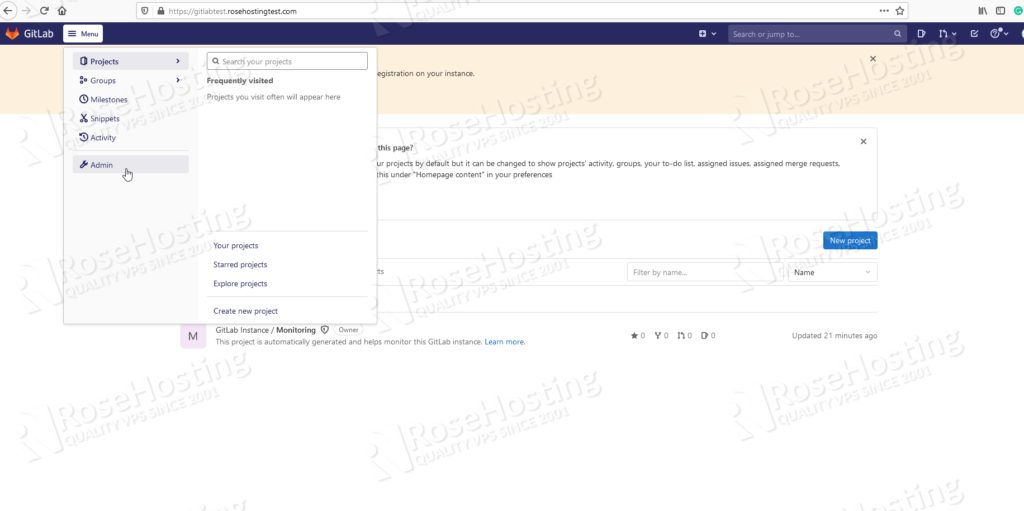
Task: Click the Admin wrench icon
Action: (84, 165)
